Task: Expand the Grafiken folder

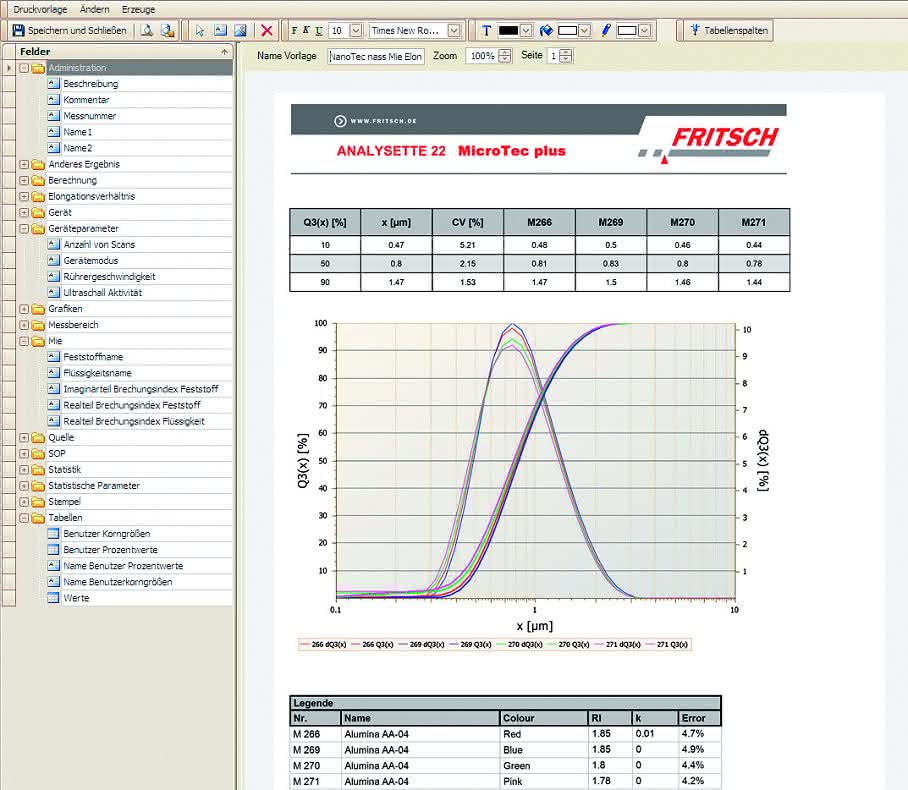Action: click(24, 309)
